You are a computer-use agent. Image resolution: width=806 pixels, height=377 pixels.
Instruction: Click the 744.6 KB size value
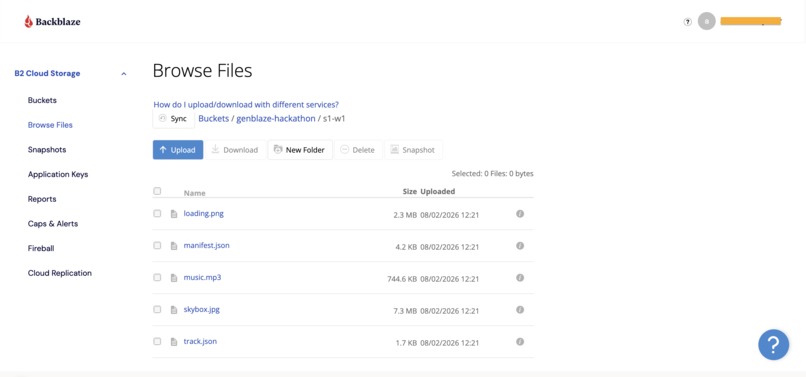click(x=402, y=279)
